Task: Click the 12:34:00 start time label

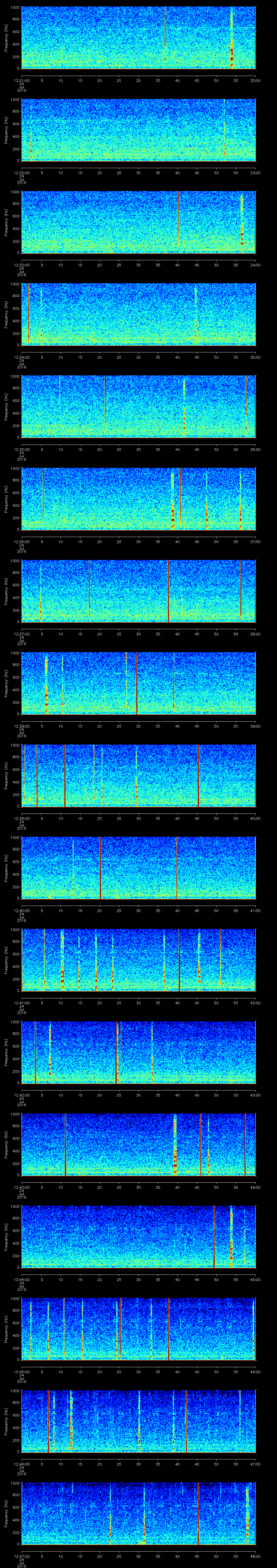Action: pyautogui.click(x=21, y=357)
